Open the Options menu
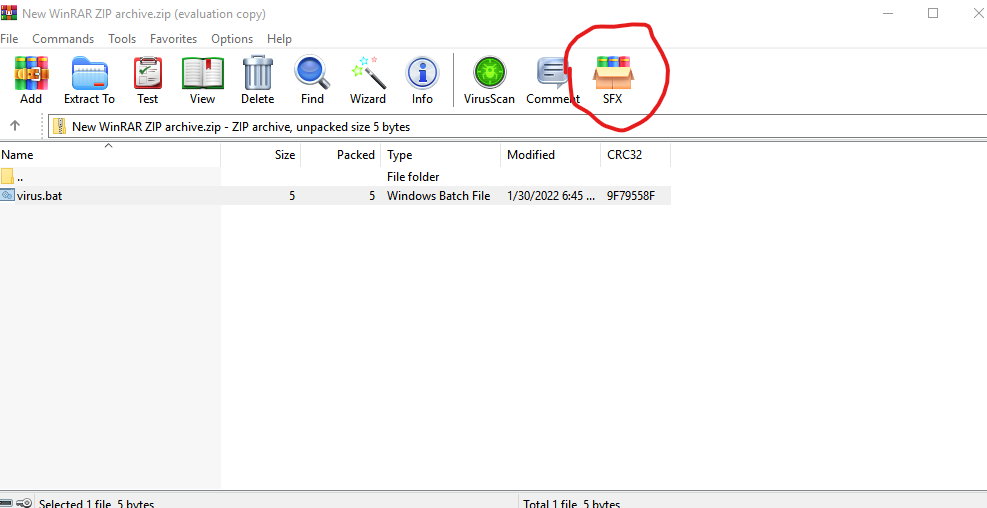The width and height of the screenshot is (987, 508). pyautogui.click(x=232, y=38)
